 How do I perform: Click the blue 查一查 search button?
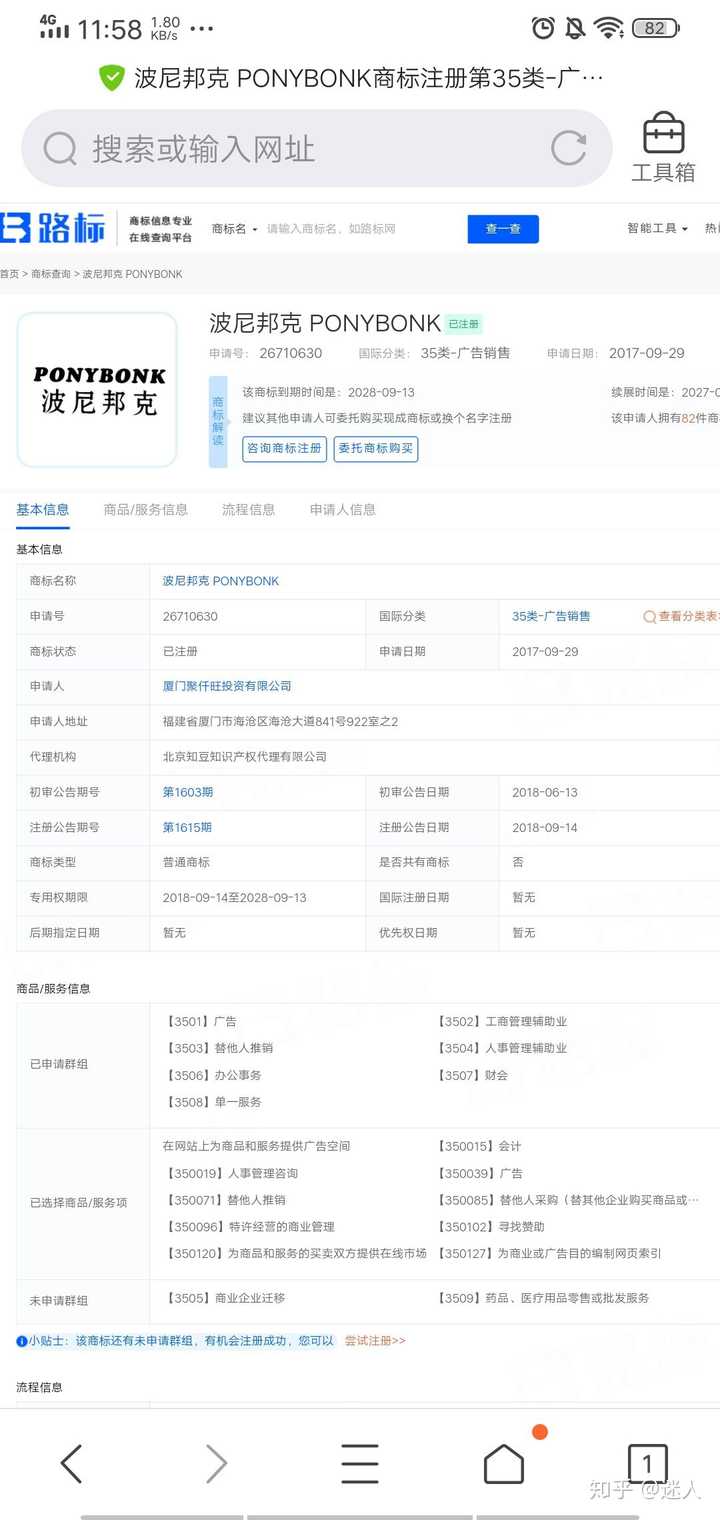click(503, 229)
